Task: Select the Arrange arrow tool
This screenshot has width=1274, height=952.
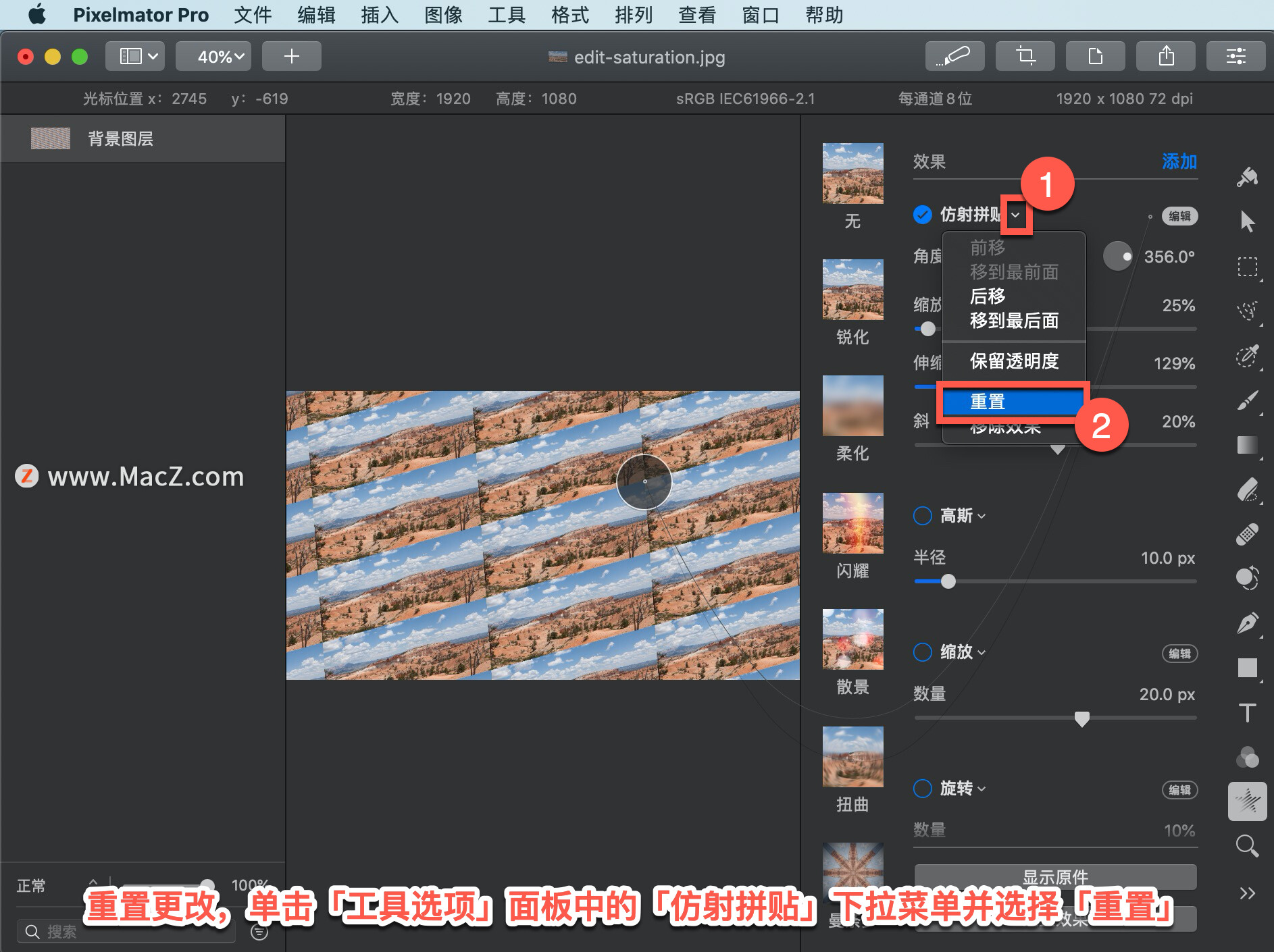Action: click(1247, 221)
